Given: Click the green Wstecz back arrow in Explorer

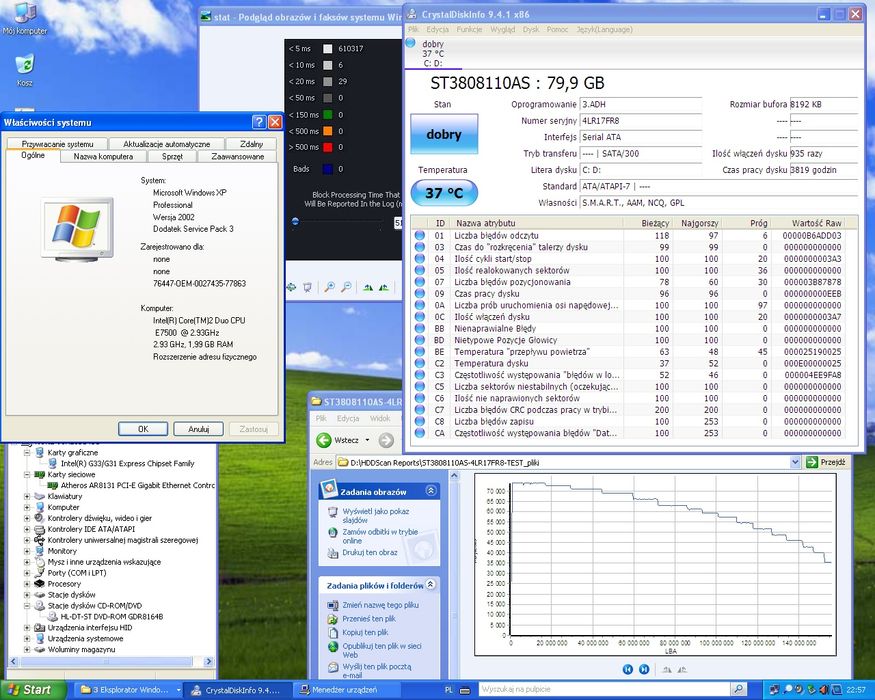Looking at the screenshot, I should coord(324,440).
